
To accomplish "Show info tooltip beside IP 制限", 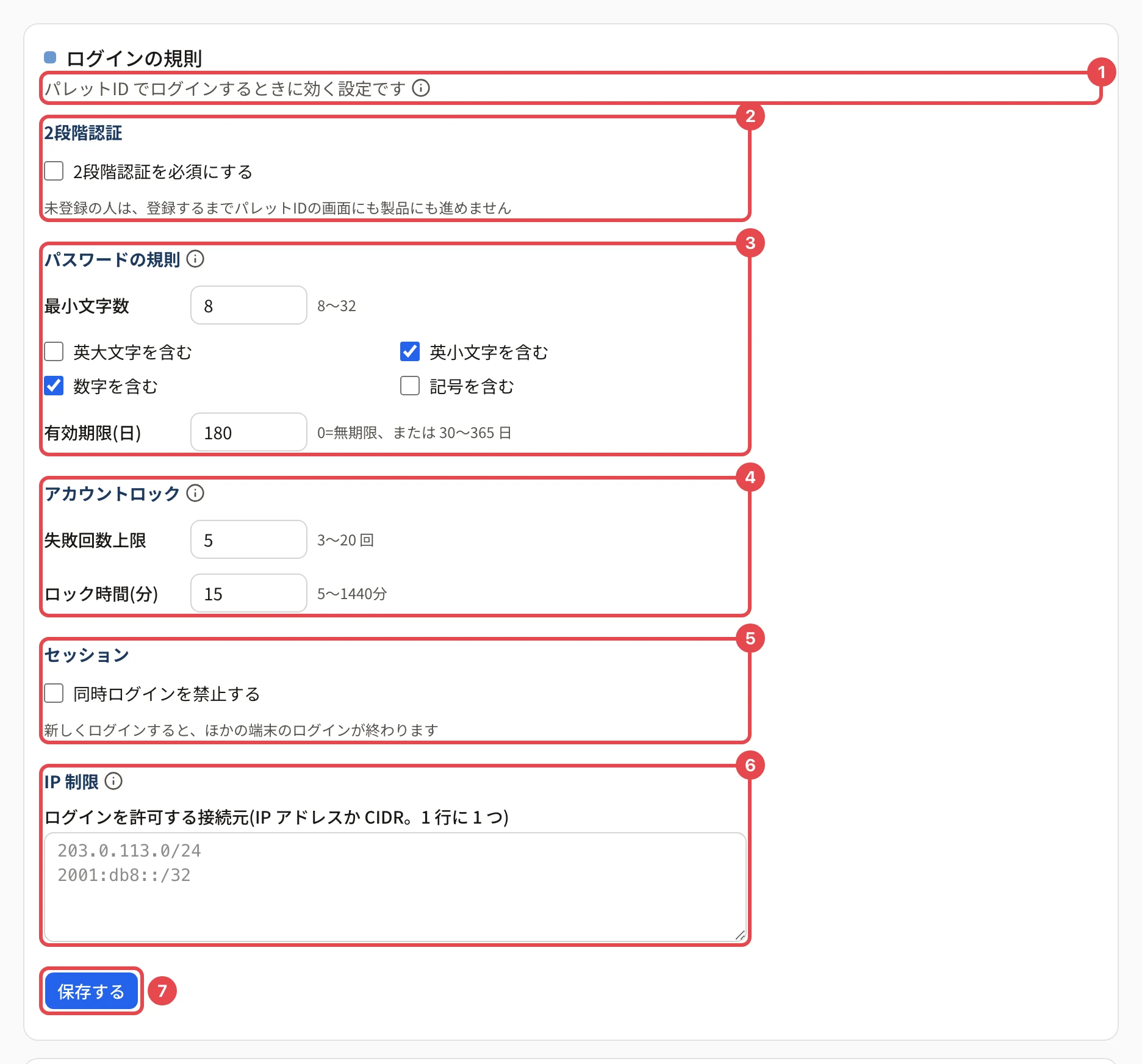I will click(113, 781).
